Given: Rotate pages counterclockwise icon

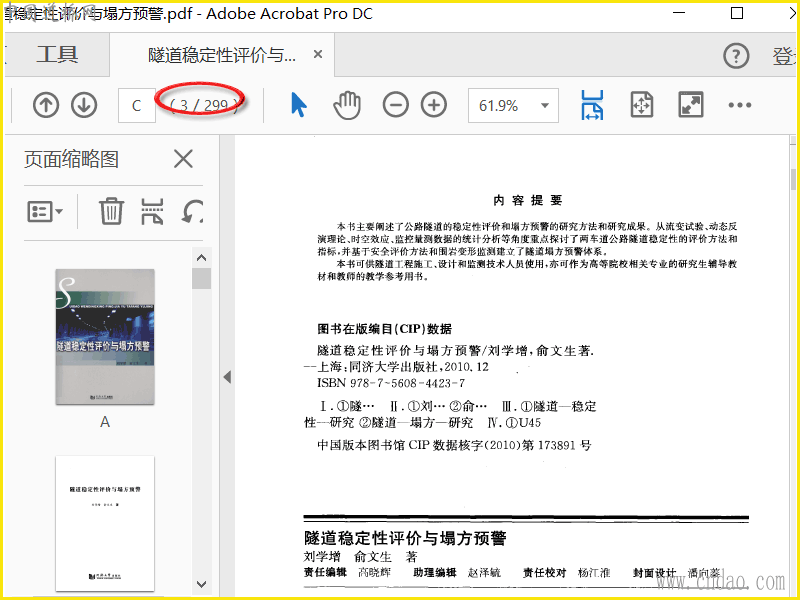Looking at the screenshot, I should pyautogui.click(x=193, y=211).
